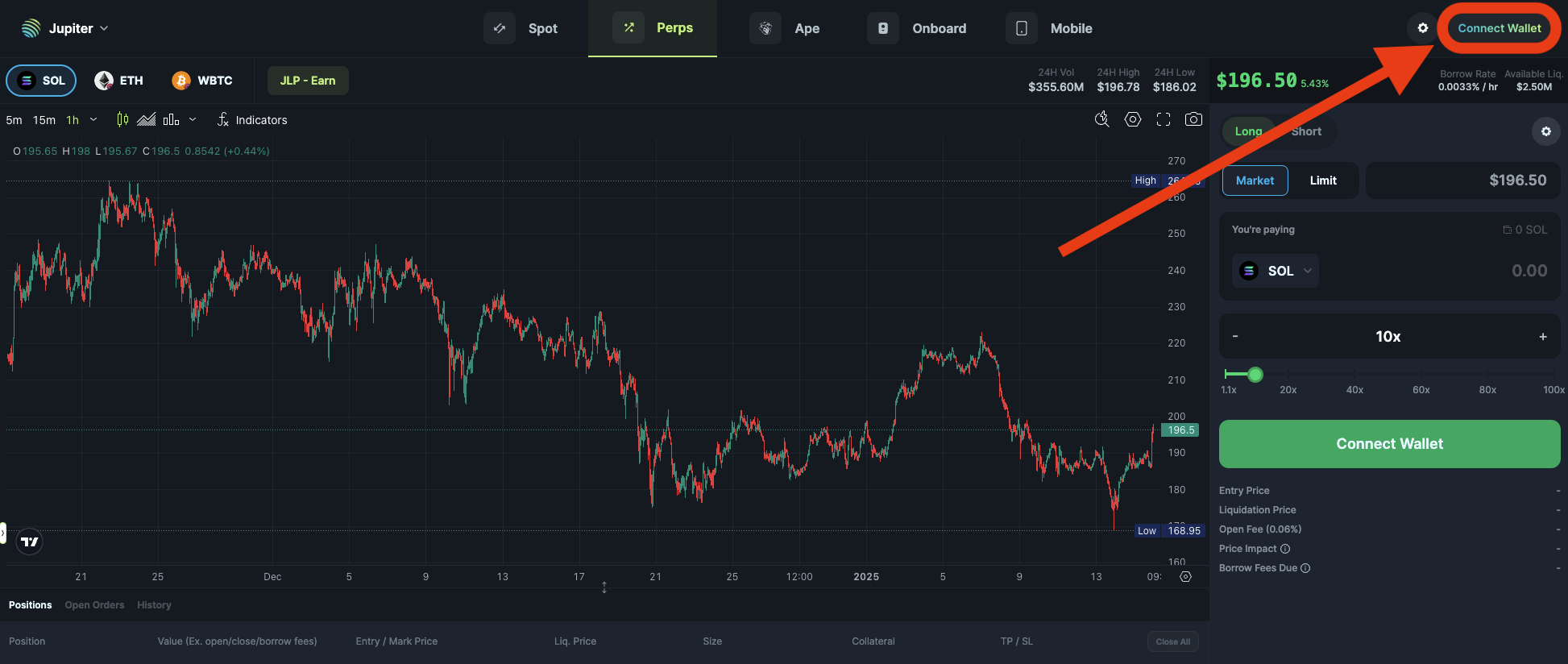The width and height of the screenshot is (1568, 664).
Task: Switch to the History tab
Action: (x=154, y=605)
